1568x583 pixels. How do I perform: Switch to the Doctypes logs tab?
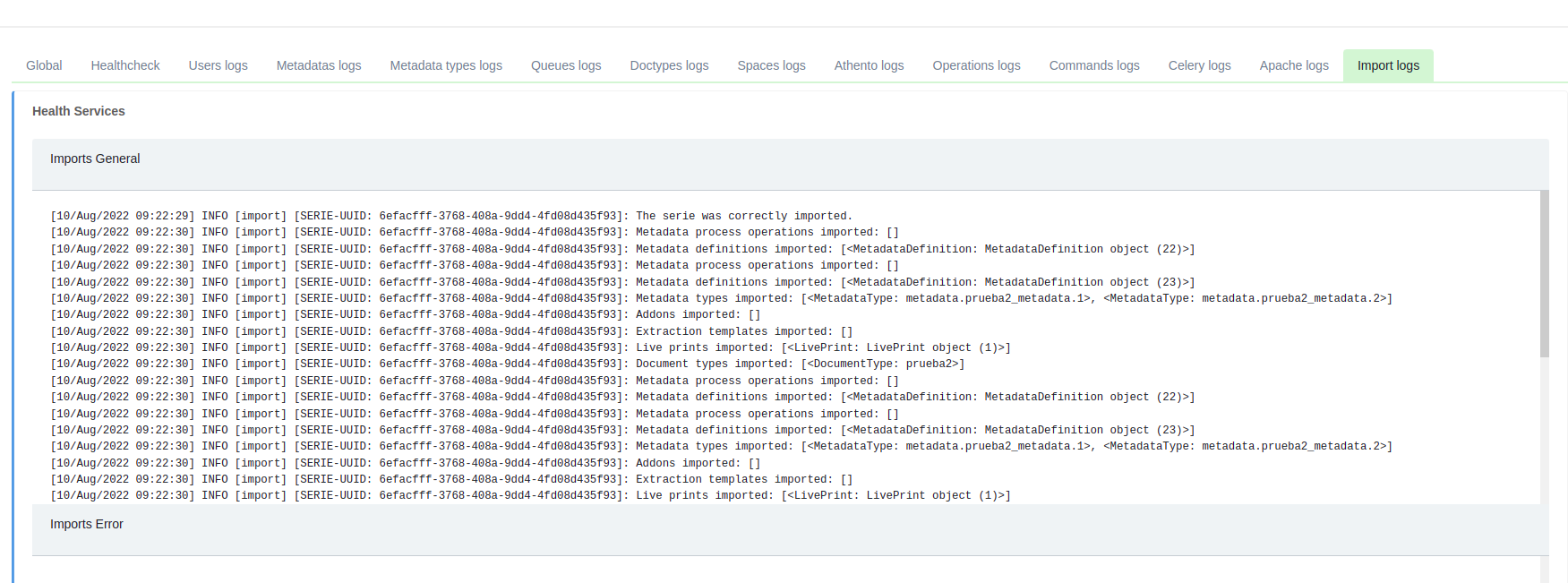pyautogui.click(x=669, y=65)
